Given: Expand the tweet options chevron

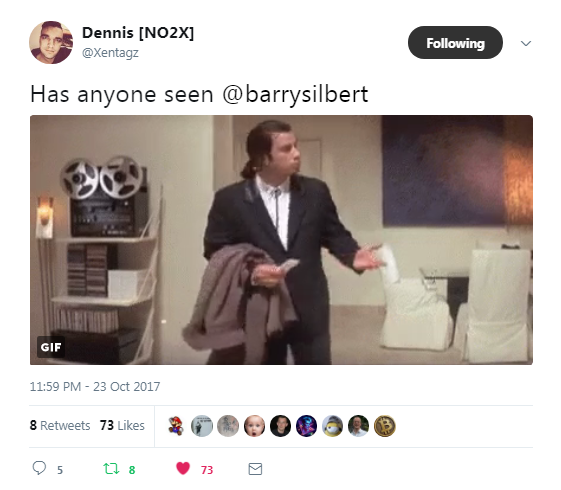Looking at the screenshot, I should coord(526,43).
